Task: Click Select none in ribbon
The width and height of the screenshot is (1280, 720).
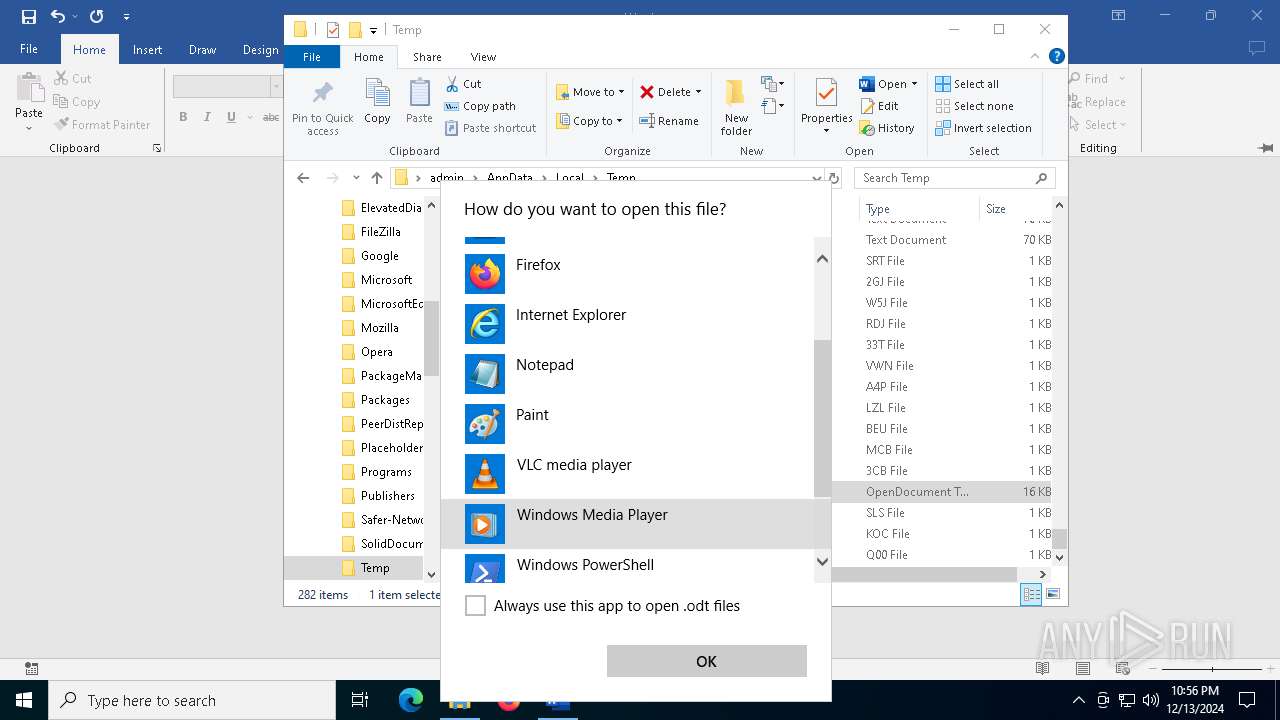Action: tap(974, 106)
